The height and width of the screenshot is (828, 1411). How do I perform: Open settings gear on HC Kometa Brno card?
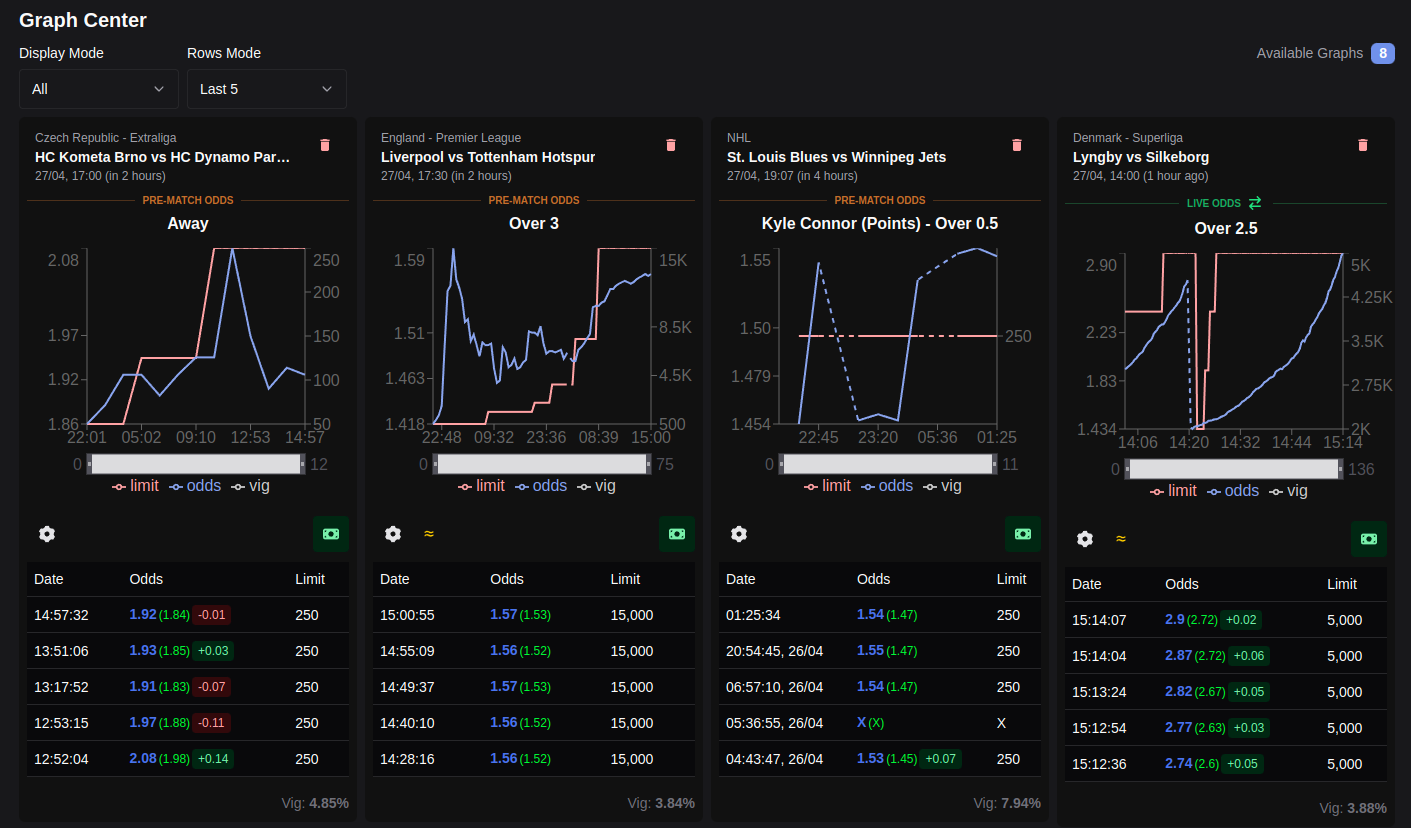(47, 534)
